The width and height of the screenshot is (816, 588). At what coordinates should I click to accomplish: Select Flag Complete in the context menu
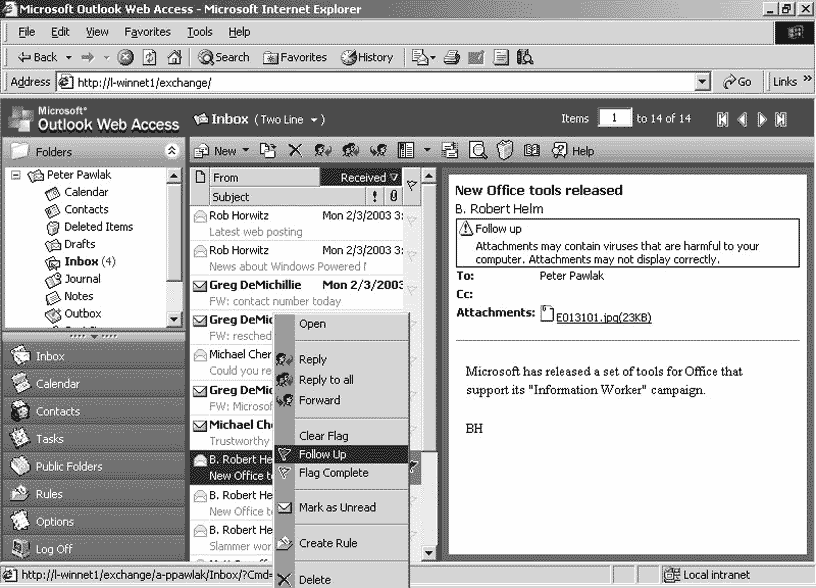tap(341, 472)
